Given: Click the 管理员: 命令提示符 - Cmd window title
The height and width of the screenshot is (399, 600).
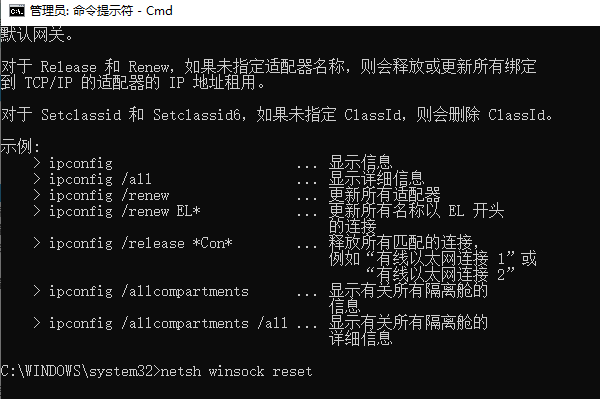Looking at the screenshot, I should tap(101, 11).
